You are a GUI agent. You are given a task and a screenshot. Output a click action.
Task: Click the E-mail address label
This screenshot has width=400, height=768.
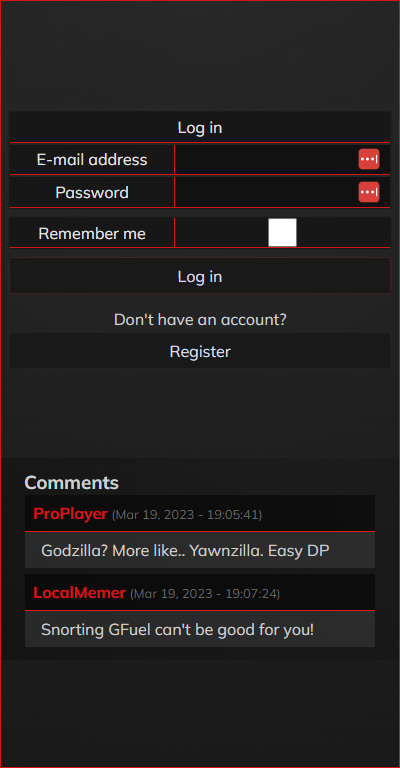(92, 160)
